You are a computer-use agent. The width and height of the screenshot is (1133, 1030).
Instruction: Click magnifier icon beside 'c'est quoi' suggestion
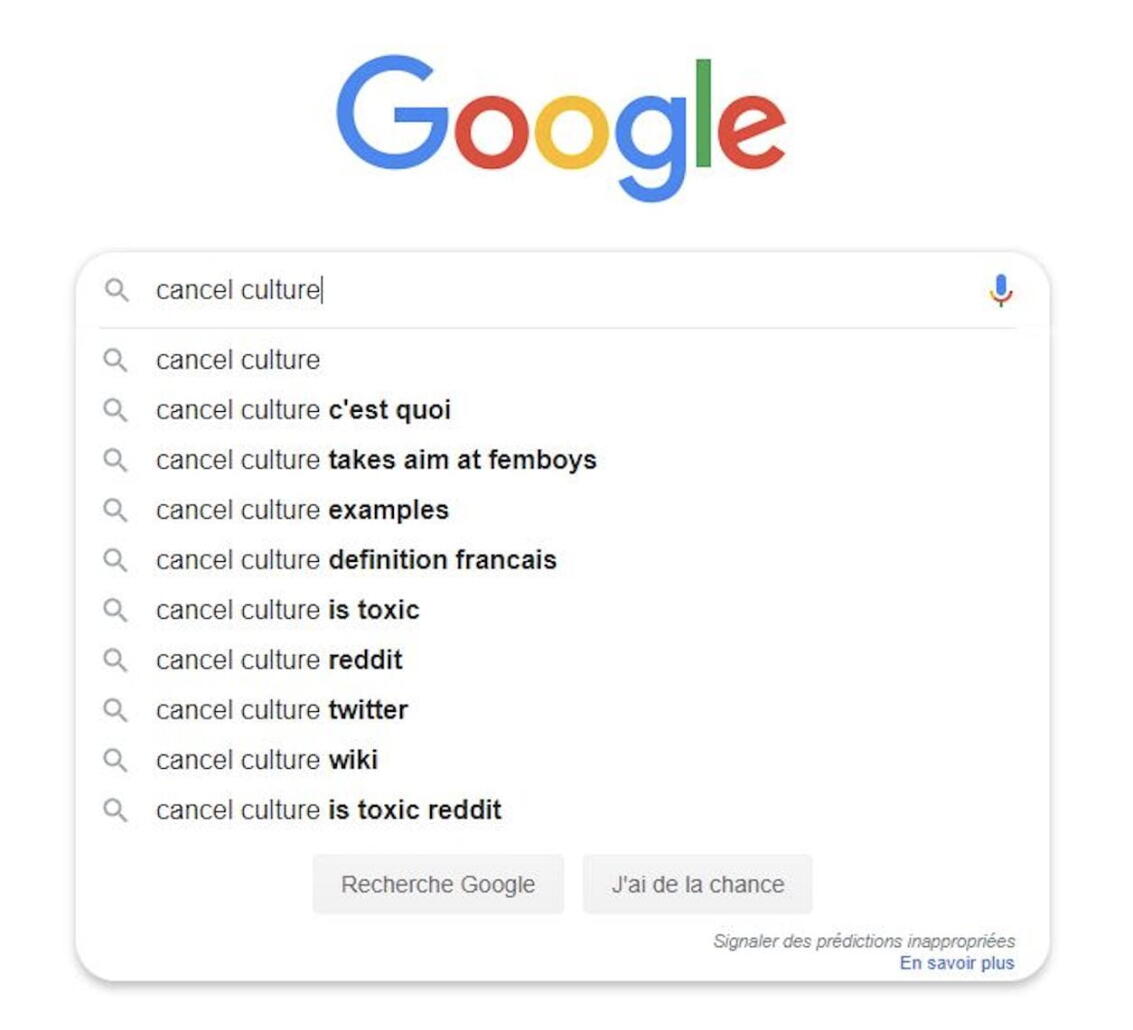click(116, 410)
